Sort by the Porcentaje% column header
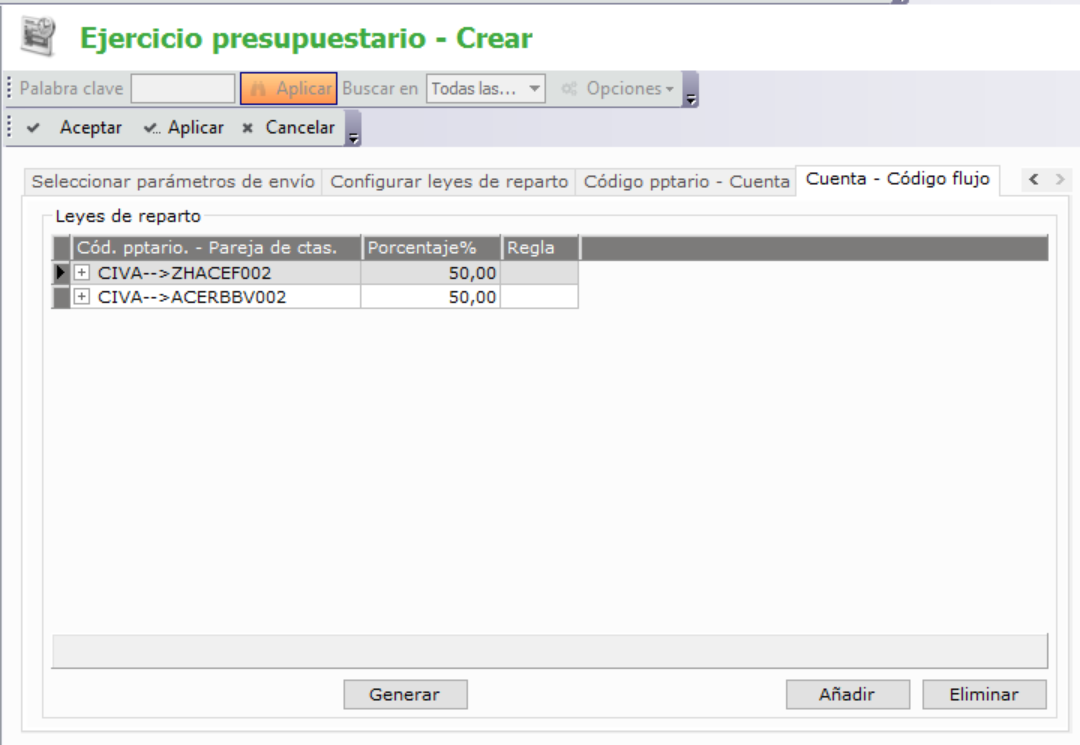This screenshot has height=745, width=1080. pyautogui.click(x=430, y=248)
